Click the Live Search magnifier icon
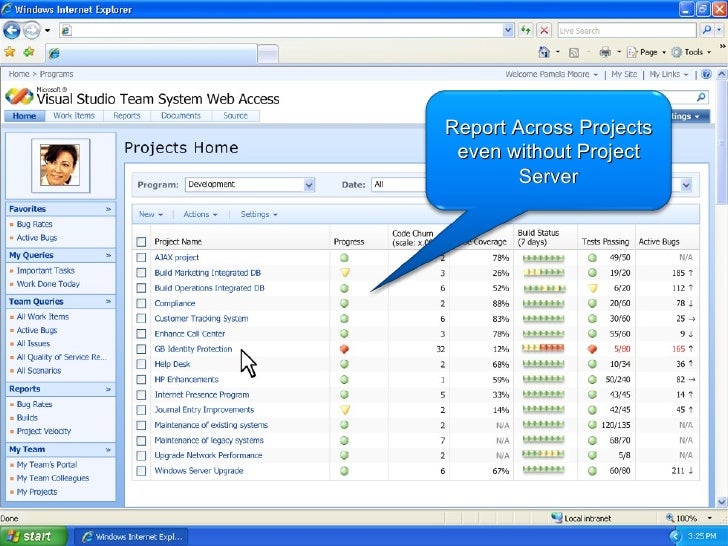 [x=707, y=30]
